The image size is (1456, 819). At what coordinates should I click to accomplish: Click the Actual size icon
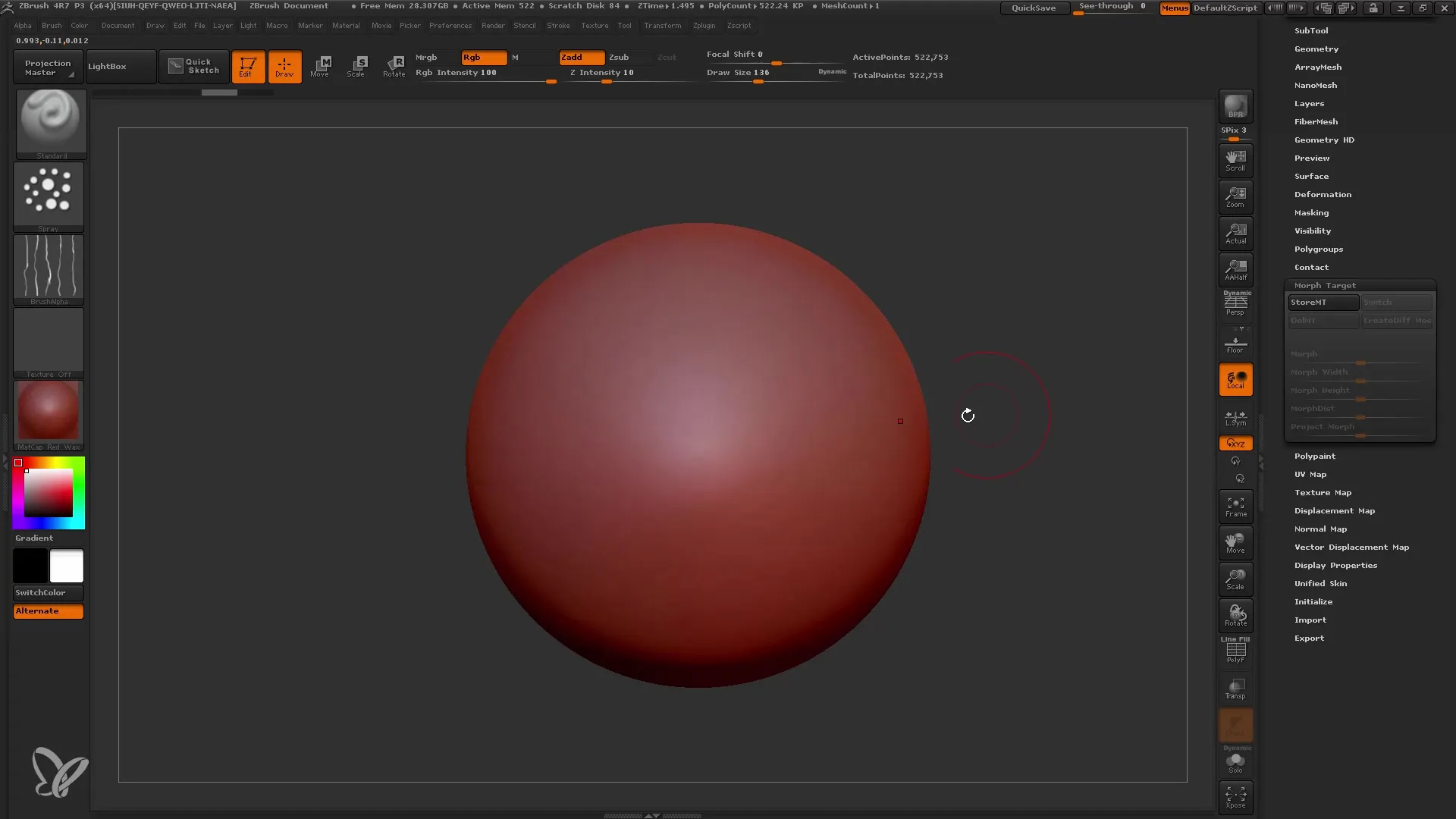coord(1235,232)
